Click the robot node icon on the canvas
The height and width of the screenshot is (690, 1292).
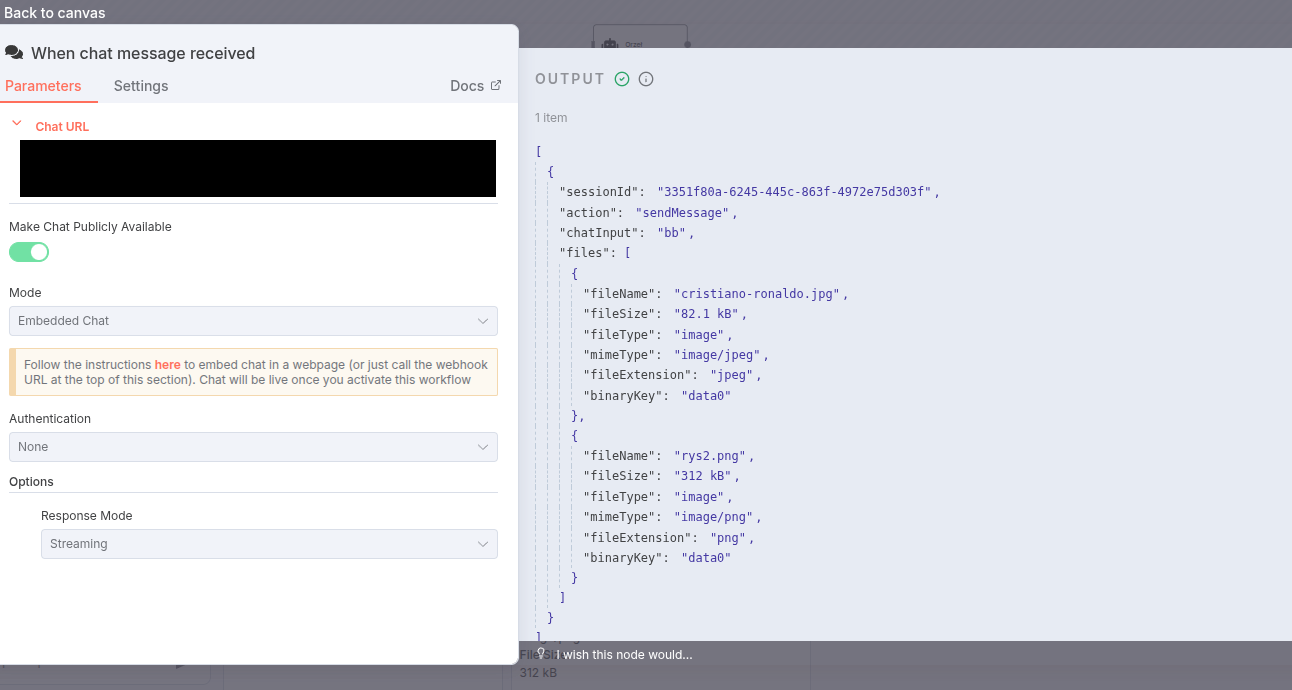tap(610, 43)
